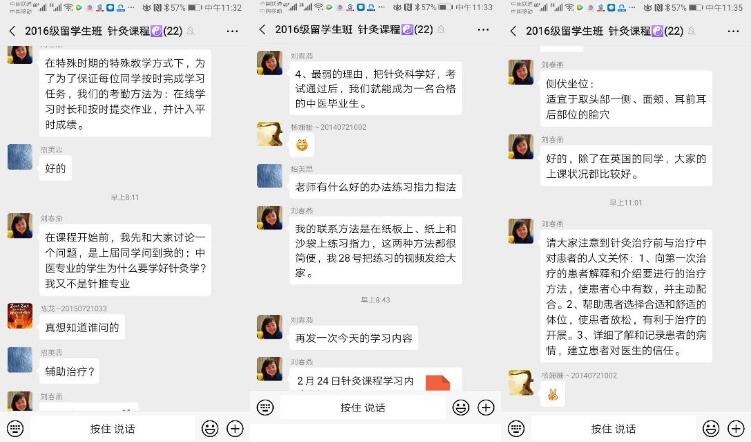Select the 辅助治疗? message bubble
This screenshot has height=442, width=751.
[69, 371]
